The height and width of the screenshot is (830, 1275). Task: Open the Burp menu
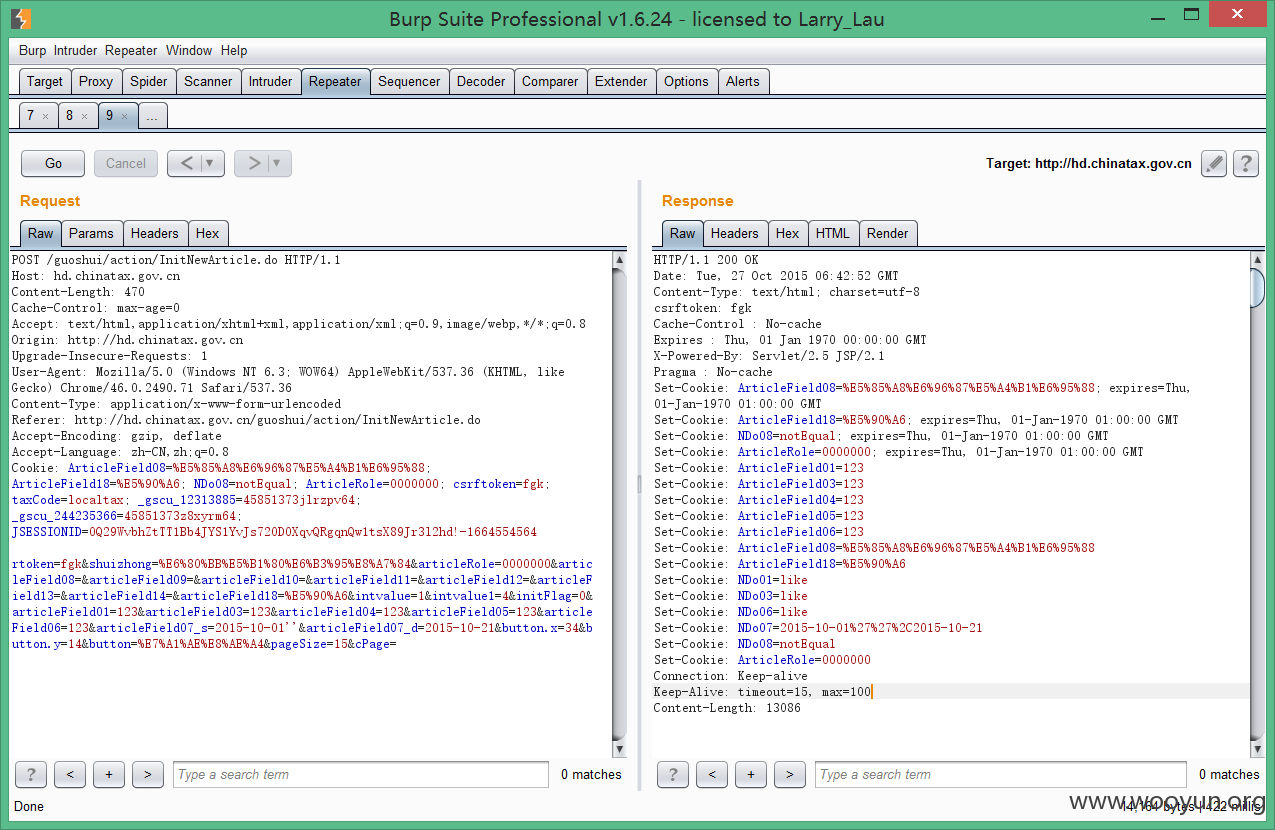[33, 50]
